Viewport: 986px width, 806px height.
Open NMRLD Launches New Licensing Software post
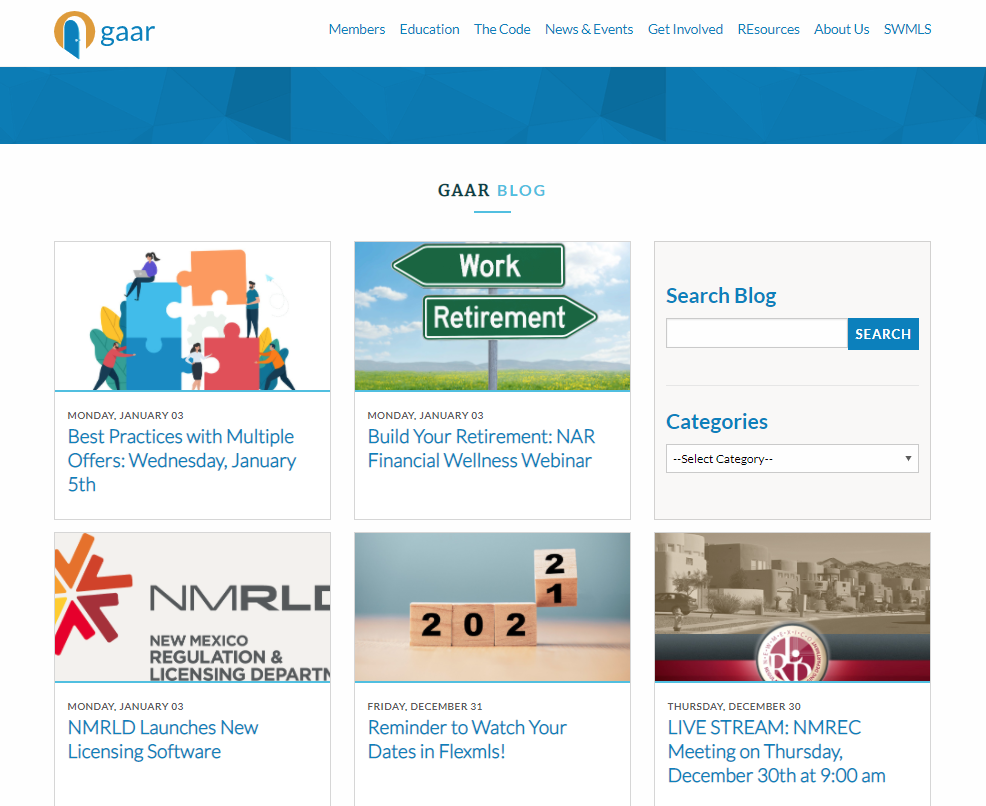[163, 739]
